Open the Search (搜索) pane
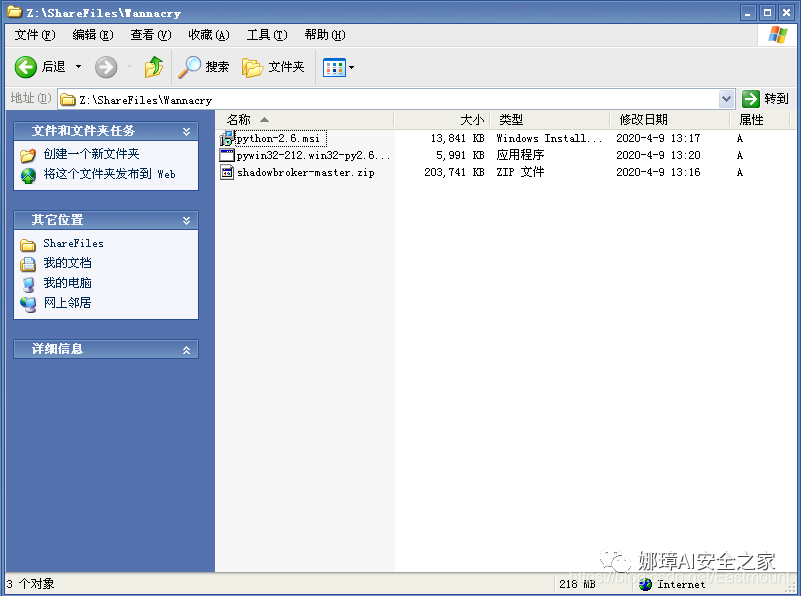 point(203,67)
